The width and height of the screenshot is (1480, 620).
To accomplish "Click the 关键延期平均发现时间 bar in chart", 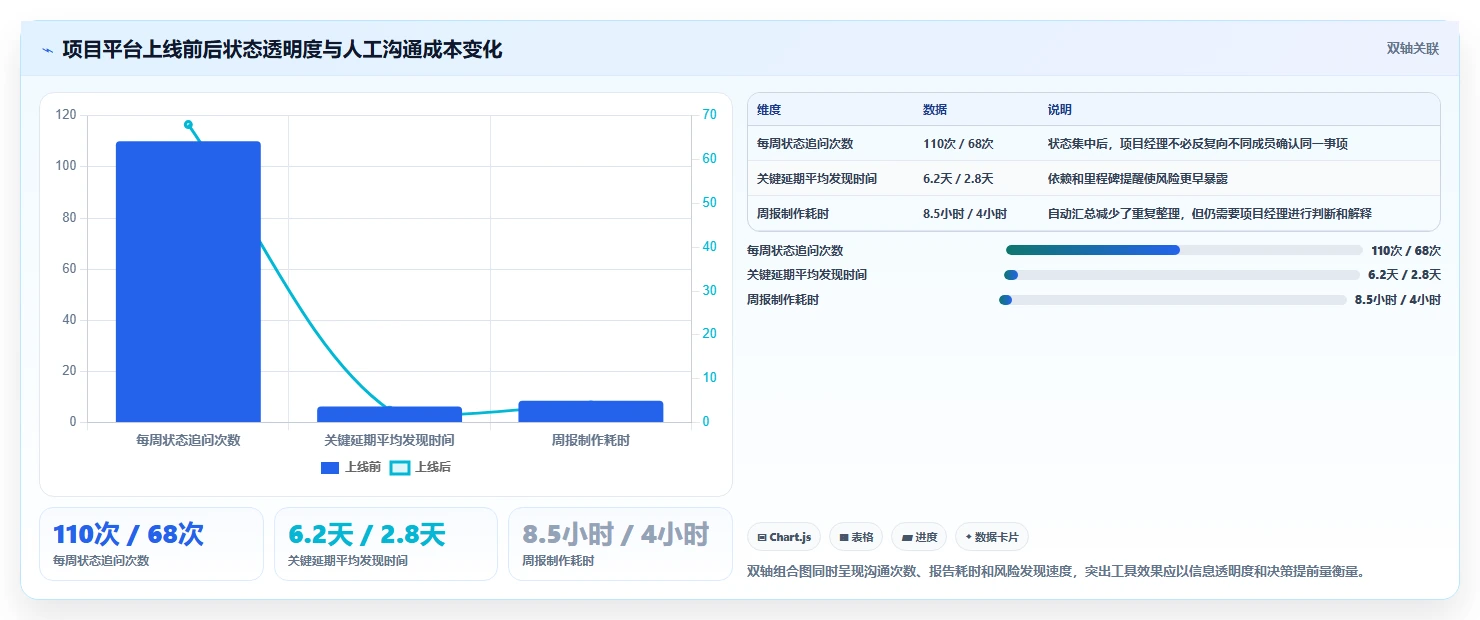I will coord(389,414).
